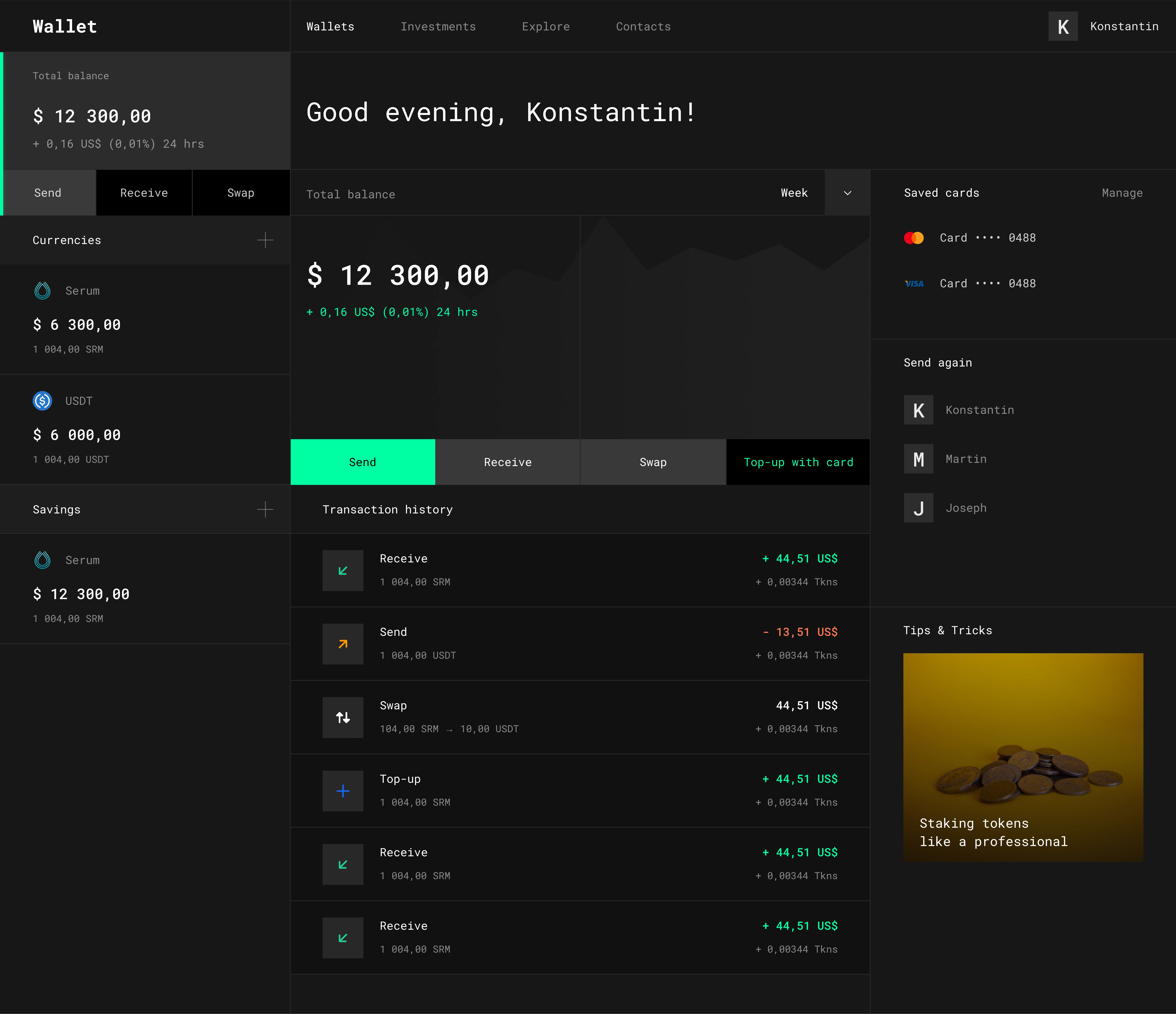Click the last Receive transaction's arrow icon

point(343,938)
